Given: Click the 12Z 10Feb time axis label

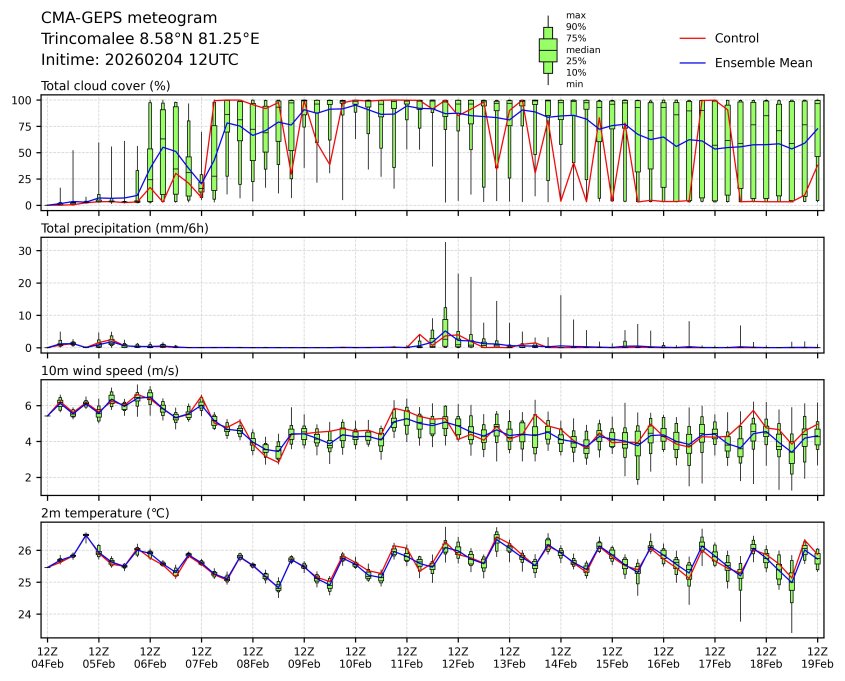Looking at the screenshot, I should 355,657.
